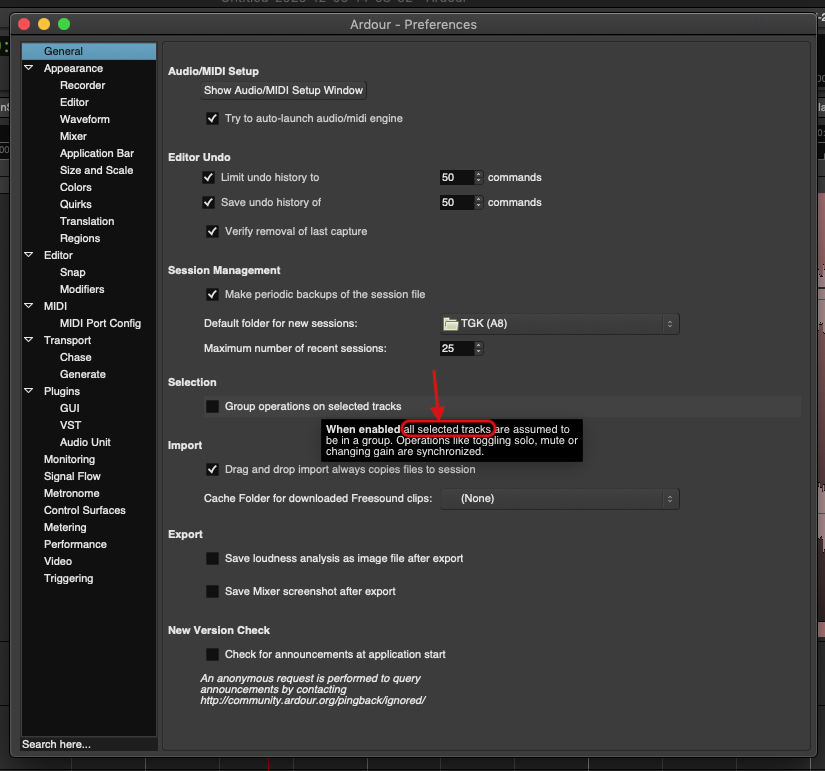This screenshot has height=771, width=825.
Task: Collapse the Appearance tree section
Action: pos(29,69)
